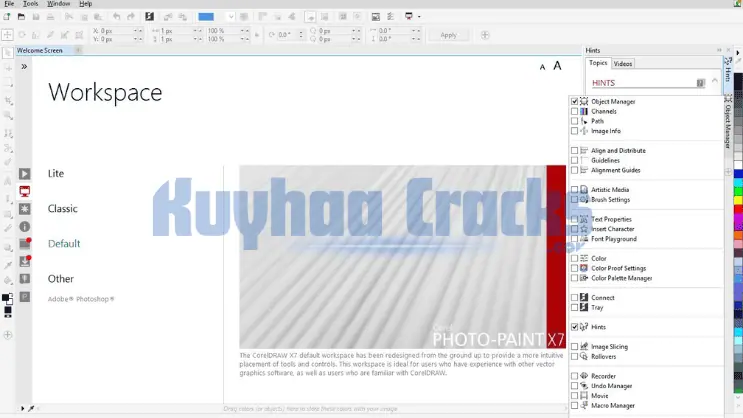Collapse the Hints docker with double arrow

coord(718,50)
